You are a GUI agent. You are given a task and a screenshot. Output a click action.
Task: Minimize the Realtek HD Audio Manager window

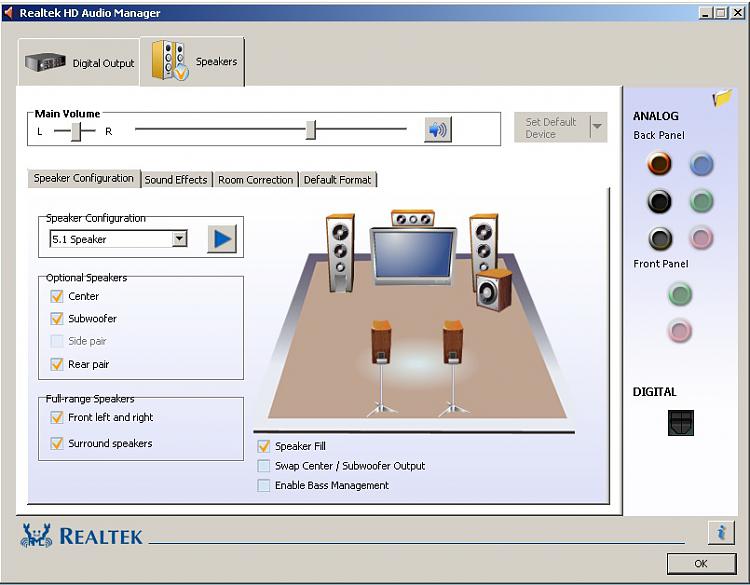tap(706, 13)
